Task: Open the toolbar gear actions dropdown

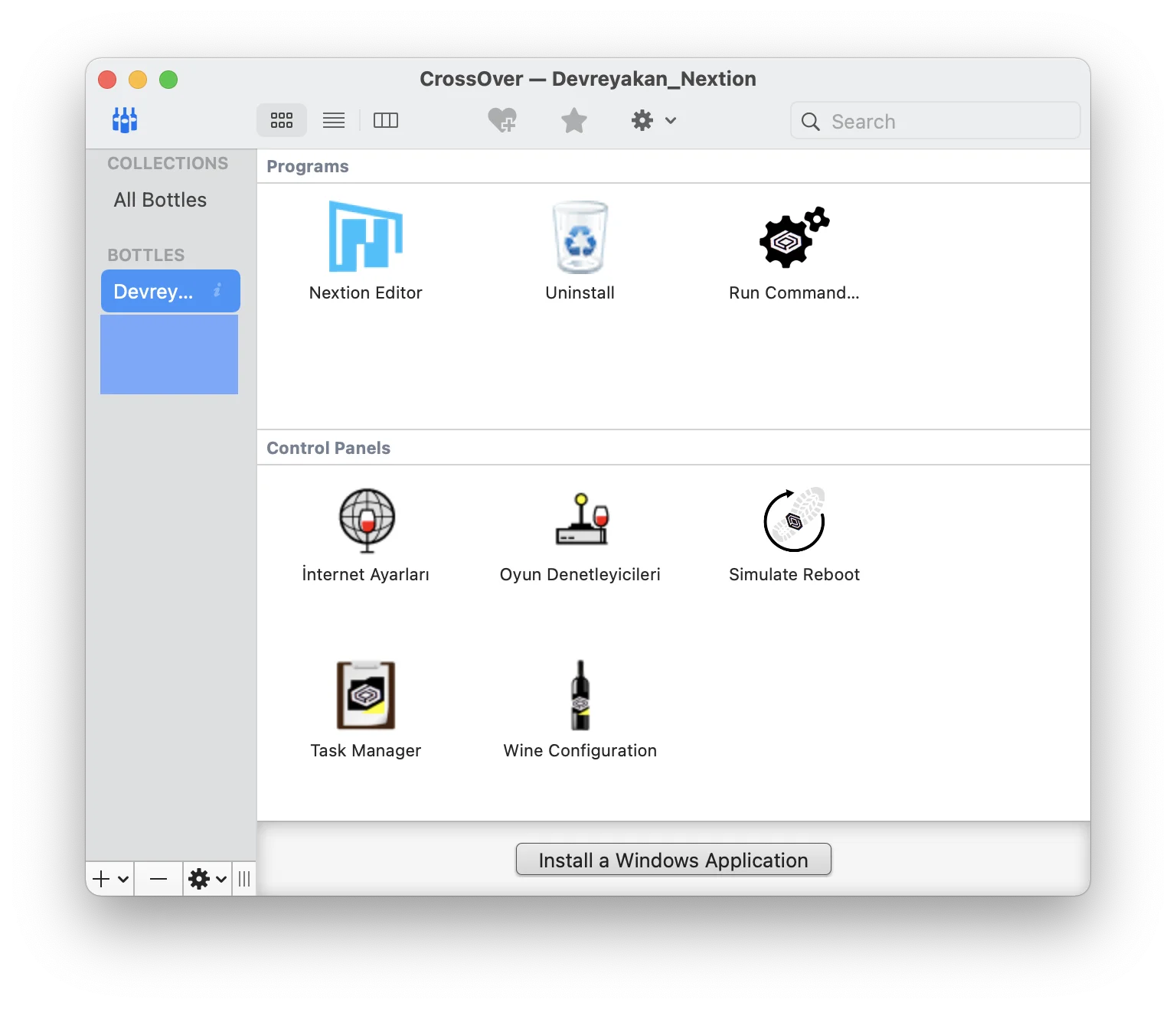Action: (x=653, y=120)
